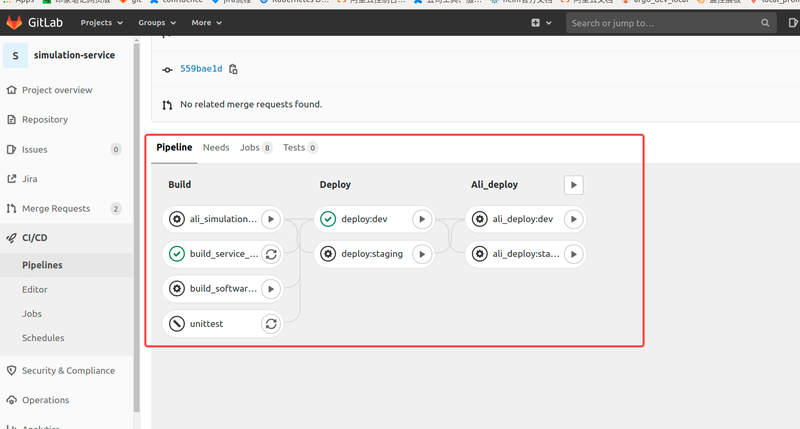The width and height of the screenshot is (800, 429).
Task: Open CI/CD Schedules page
Action: pos(43,338)
